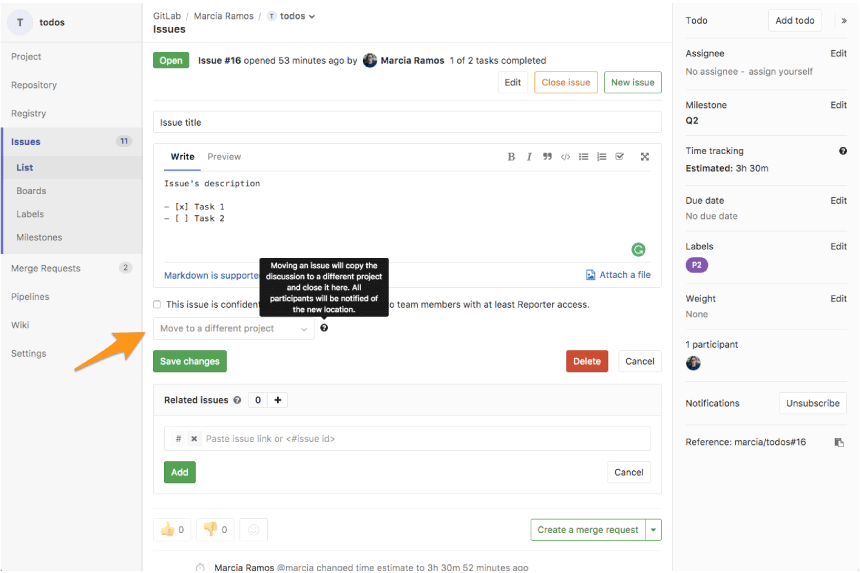This screenshot has height=573, width=860.
Task: Click the Create a merge request button
Action: click(588, 530)
